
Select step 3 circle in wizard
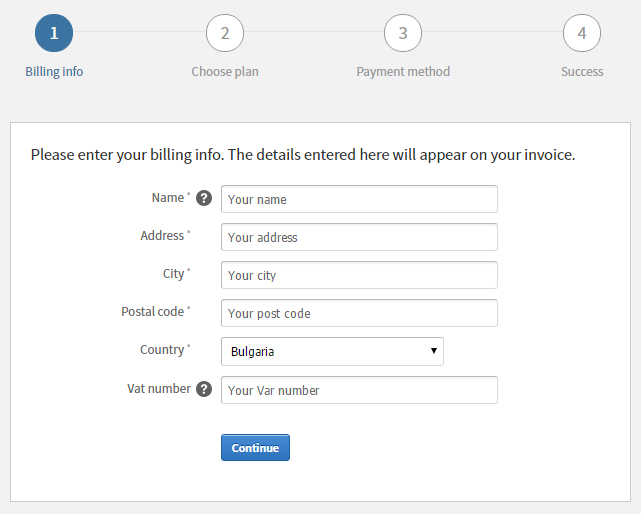coord(403,33)
